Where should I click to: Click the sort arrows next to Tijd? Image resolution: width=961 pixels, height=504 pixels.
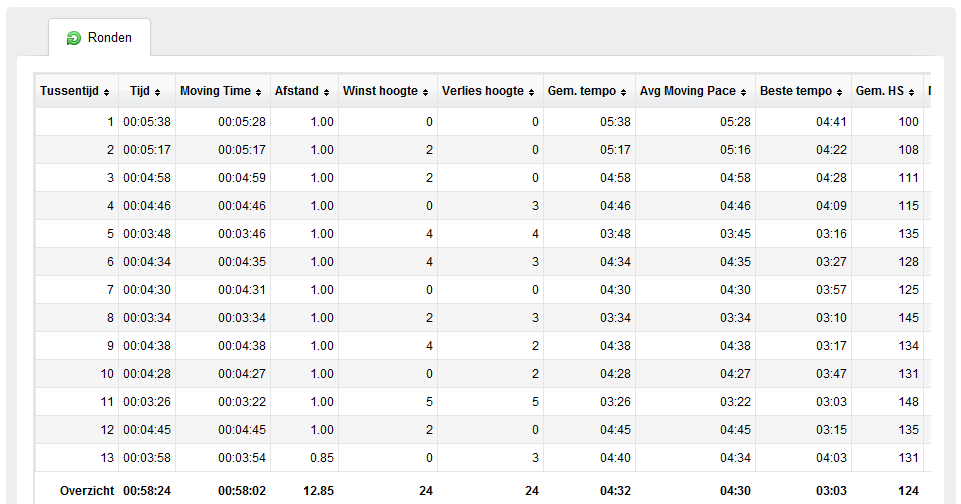point(158,92)
